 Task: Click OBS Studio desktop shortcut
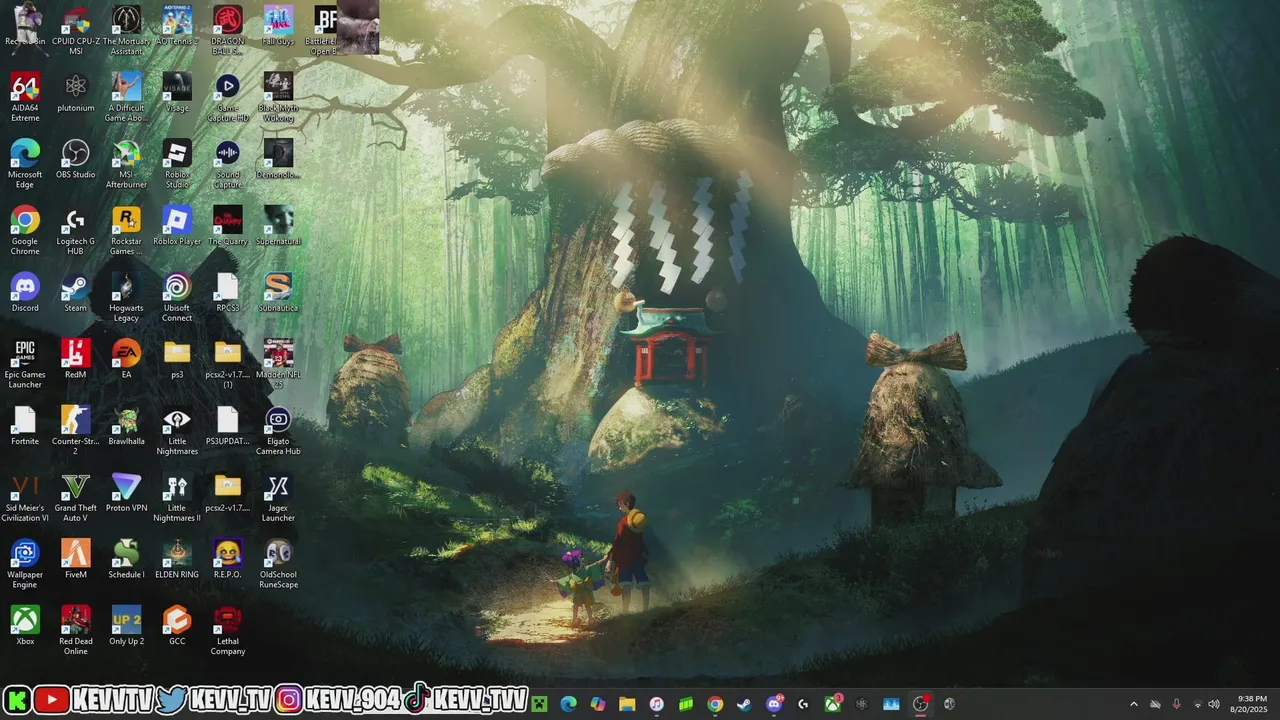[x=76, y=159]
